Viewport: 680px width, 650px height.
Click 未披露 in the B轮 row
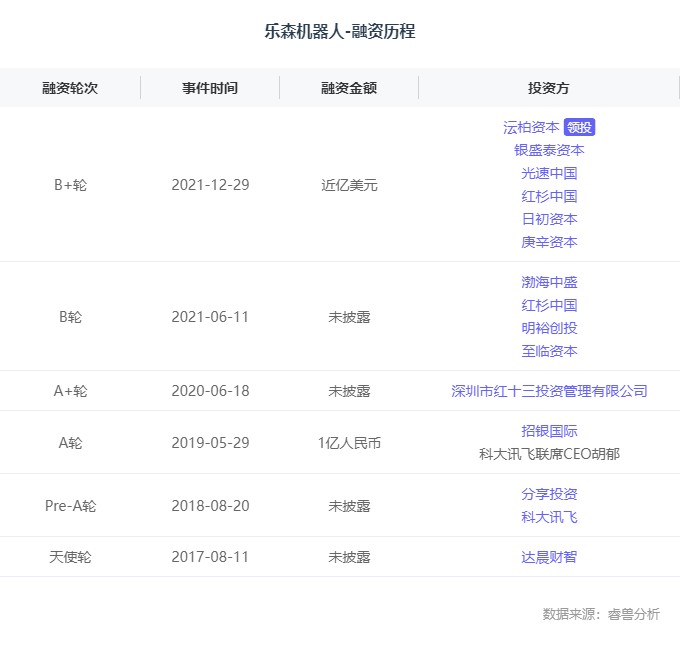pos(349,317)
